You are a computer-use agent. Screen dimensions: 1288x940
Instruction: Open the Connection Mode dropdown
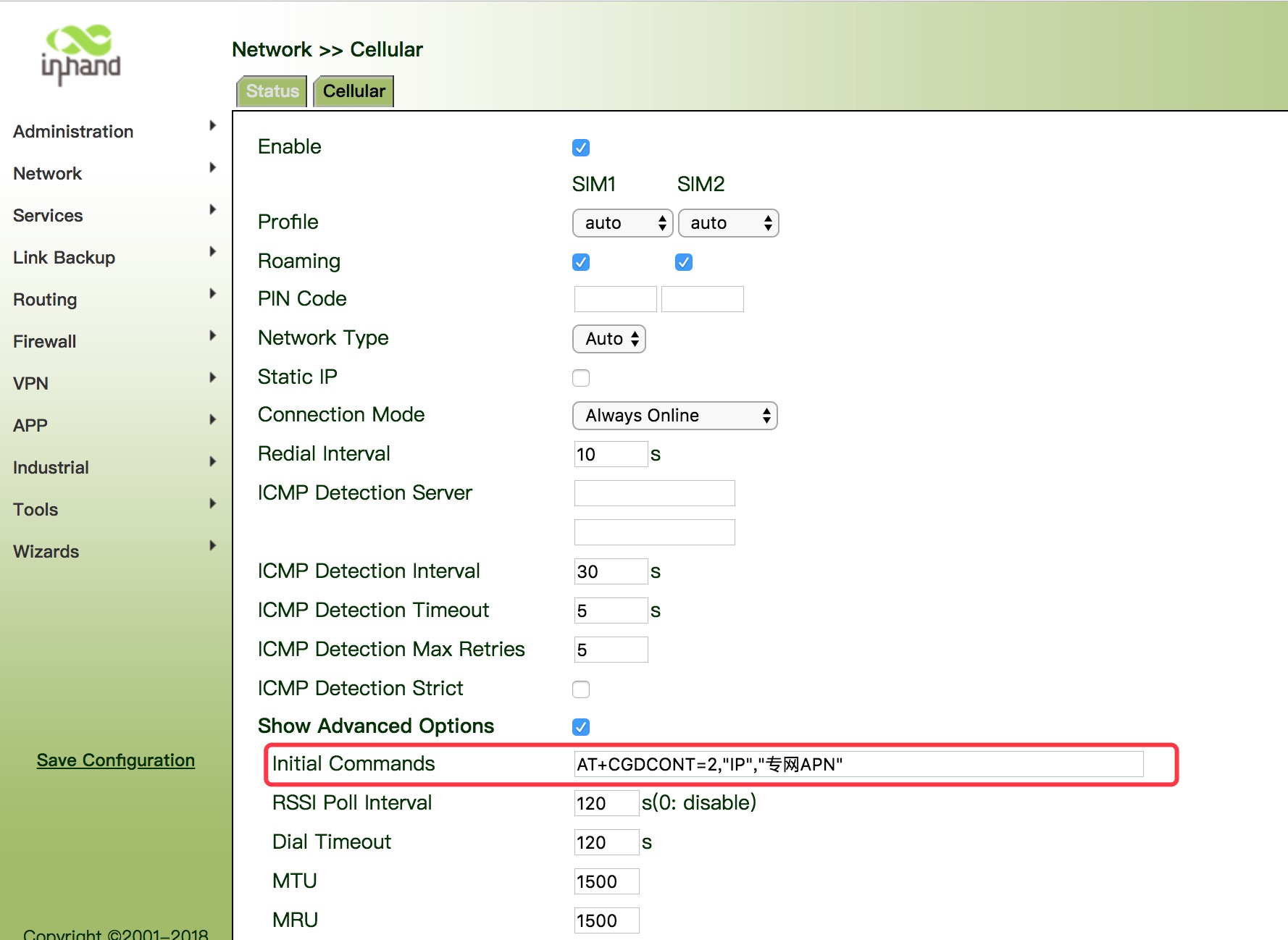674,416
